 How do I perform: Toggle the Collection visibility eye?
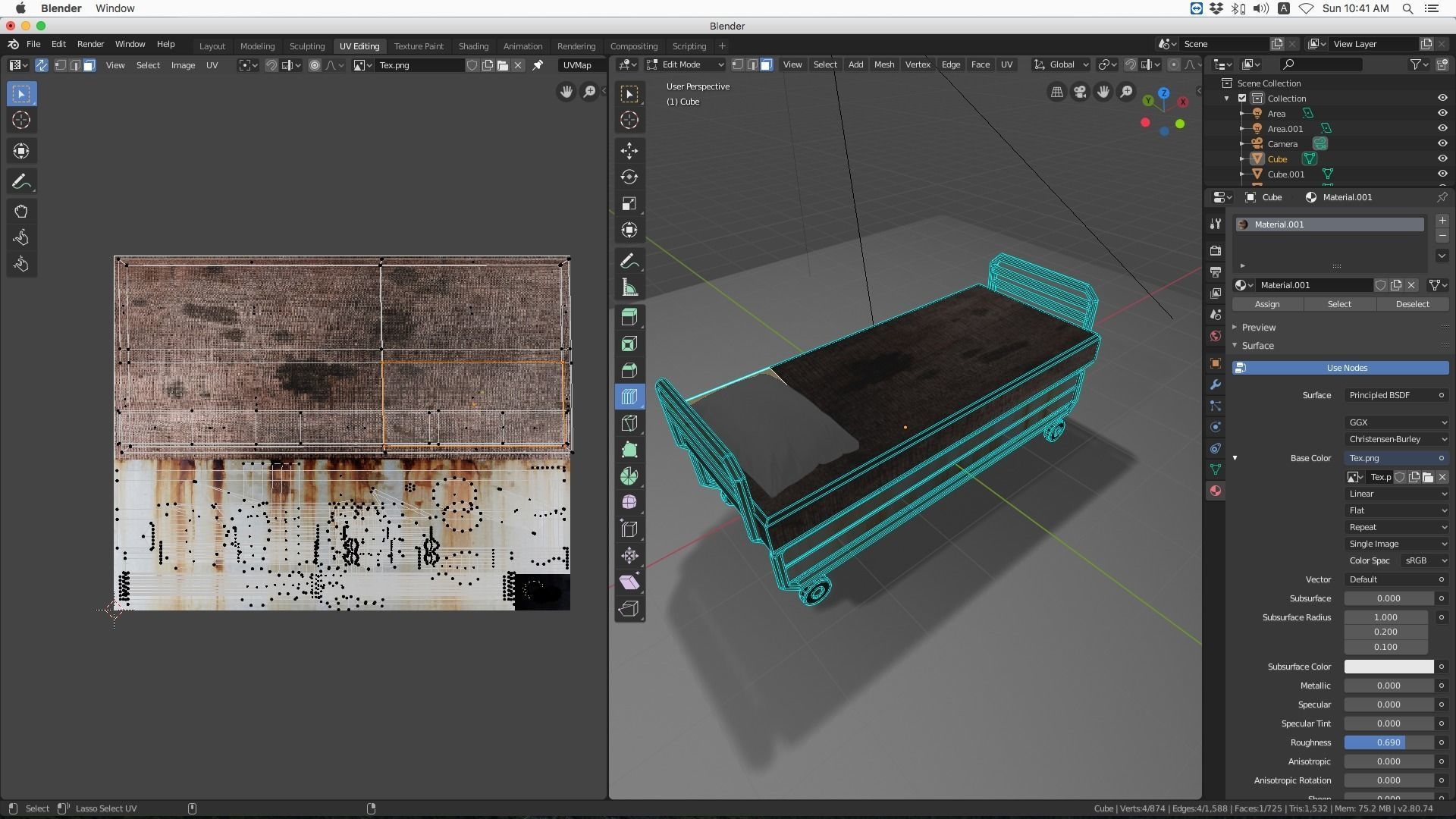[1442, 98]
